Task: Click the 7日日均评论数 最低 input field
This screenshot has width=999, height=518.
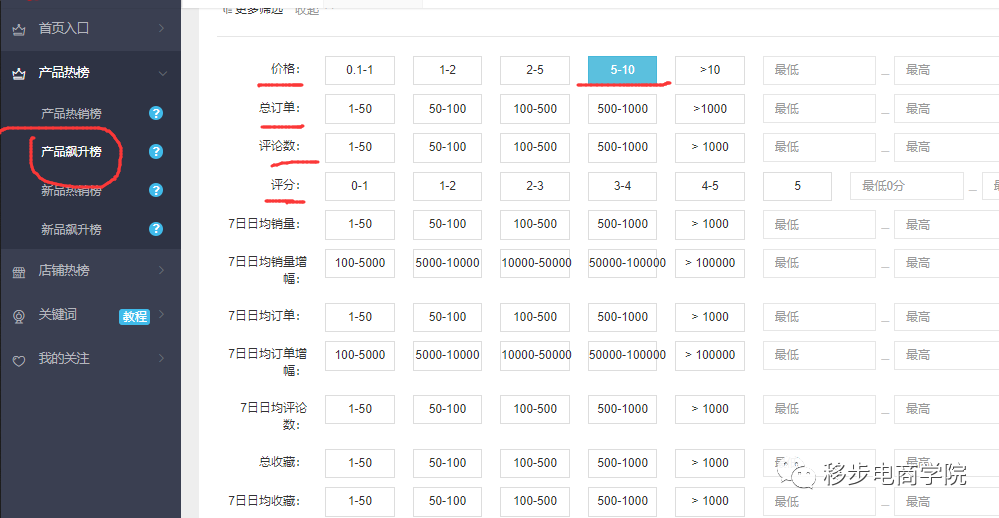Action: point(819,409)
